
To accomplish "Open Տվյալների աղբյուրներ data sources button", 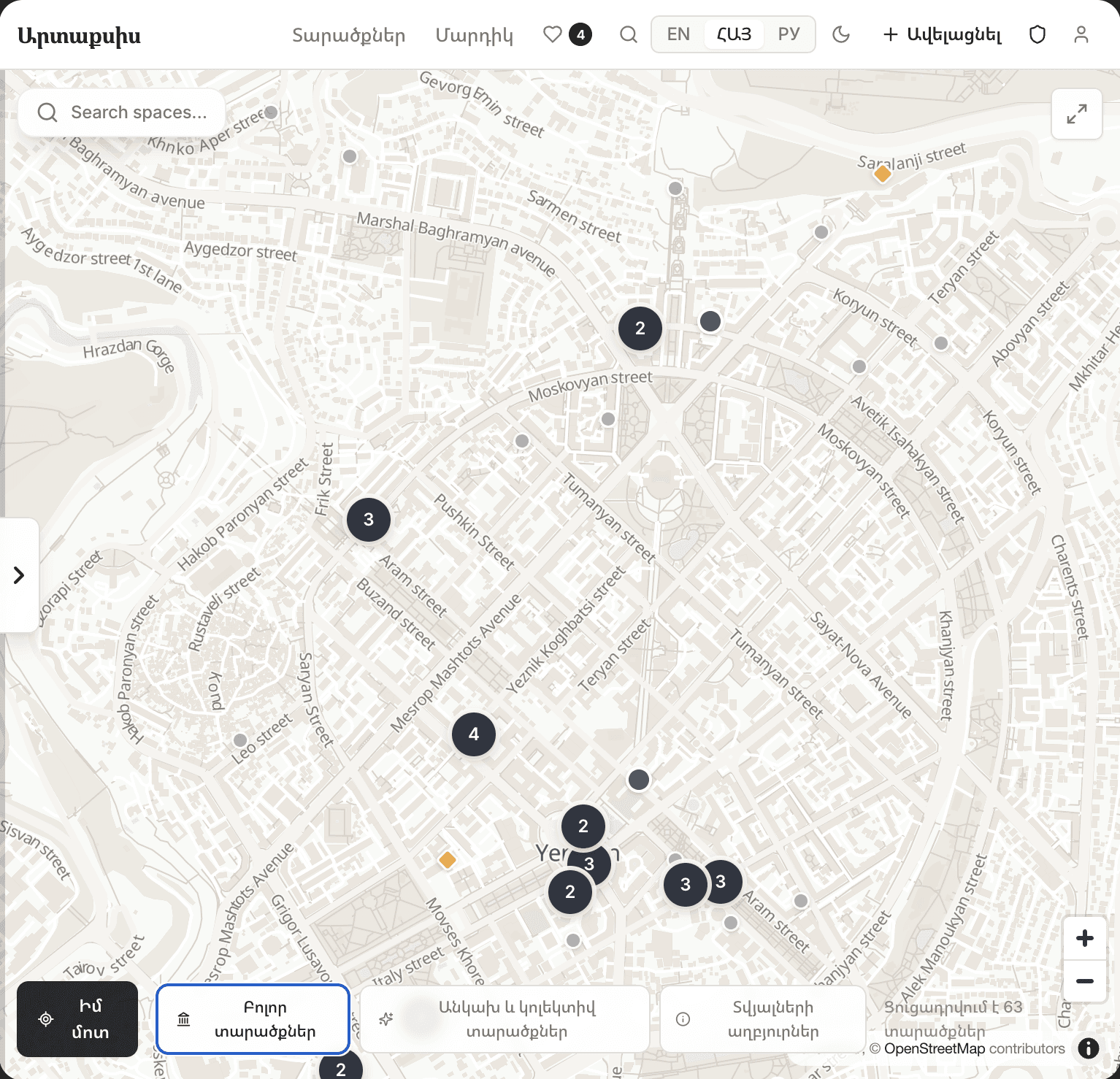I will coord(763,1019).
